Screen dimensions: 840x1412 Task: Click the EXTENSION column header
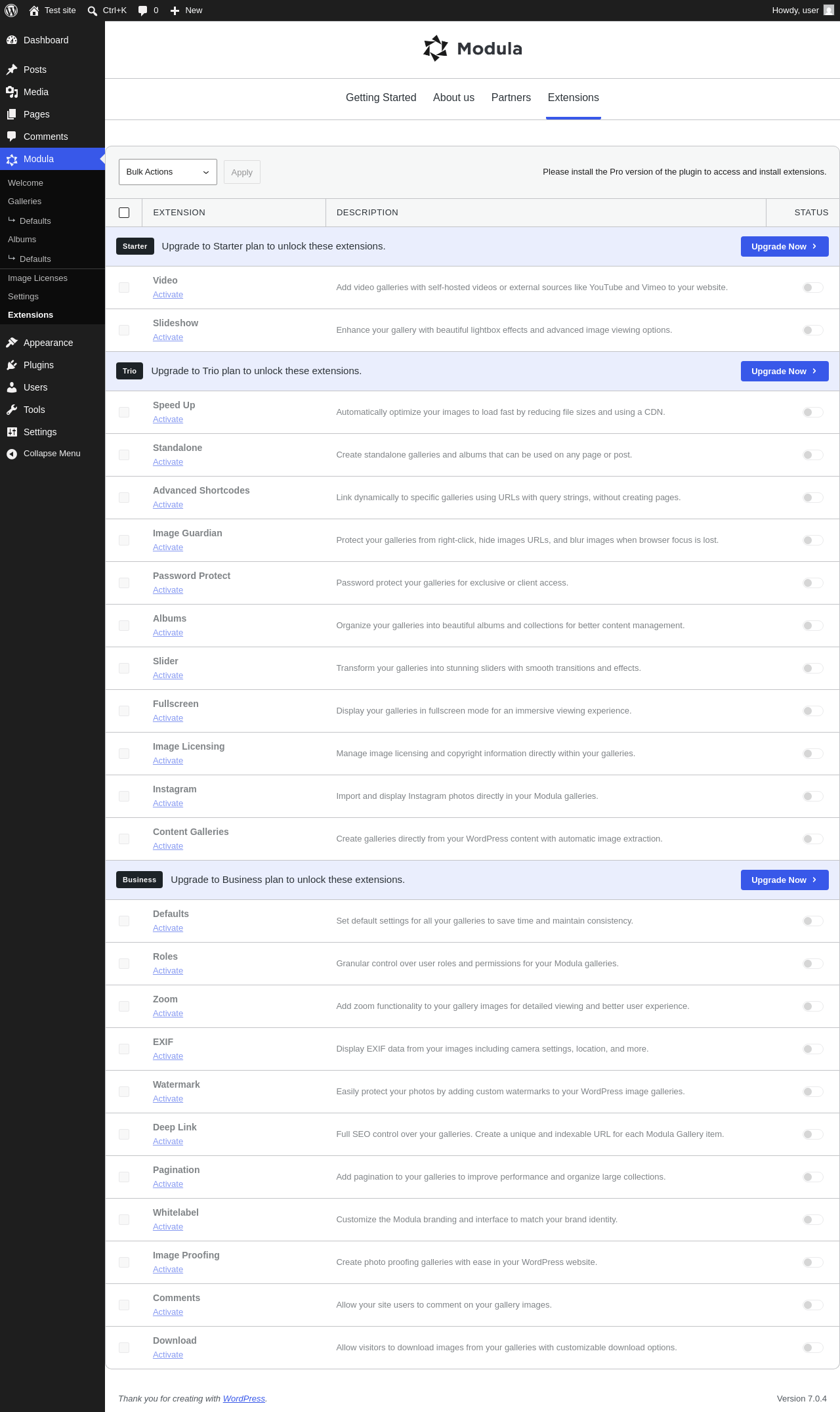[x=179, y=213]
